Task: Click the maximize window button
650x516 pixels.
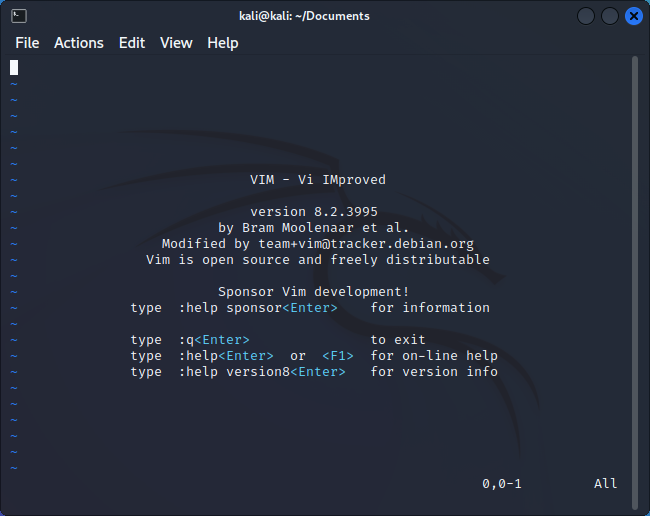Action: (610, 16)
